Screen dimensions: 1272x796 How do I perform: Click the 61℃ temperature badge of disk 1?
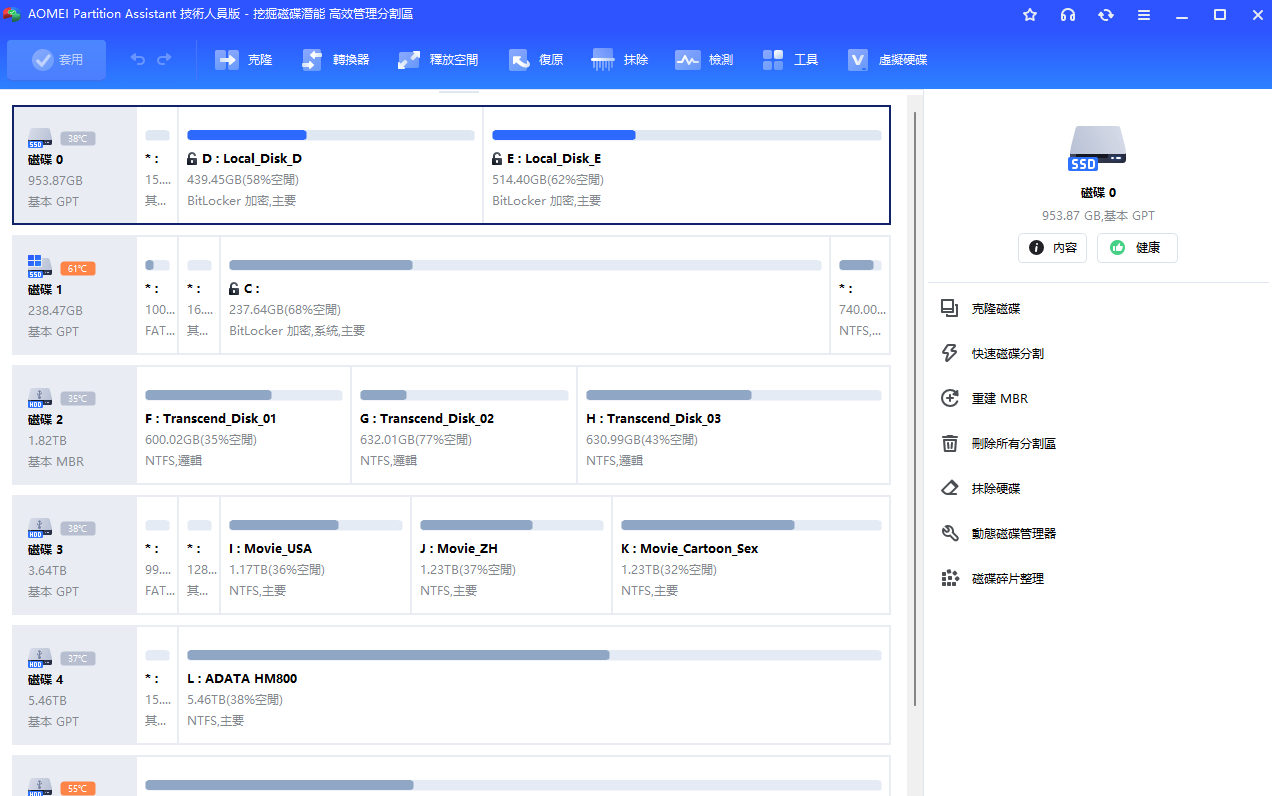pos(78,269)
